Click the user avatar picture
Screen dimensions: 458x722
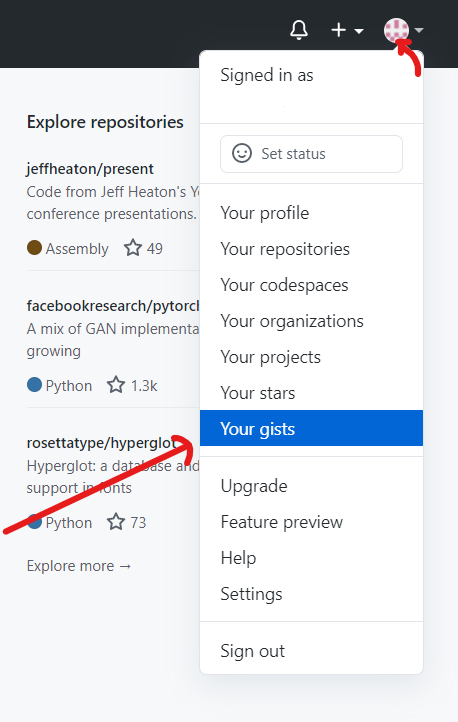(x=396, y=30)
